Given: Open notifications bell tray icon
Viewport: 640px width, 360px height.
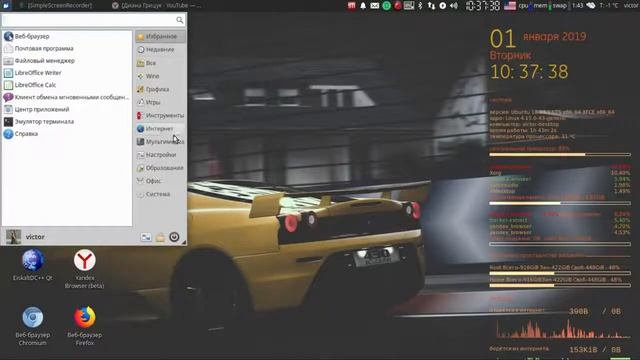Looking at the screenshot, I should click(363, 5).
